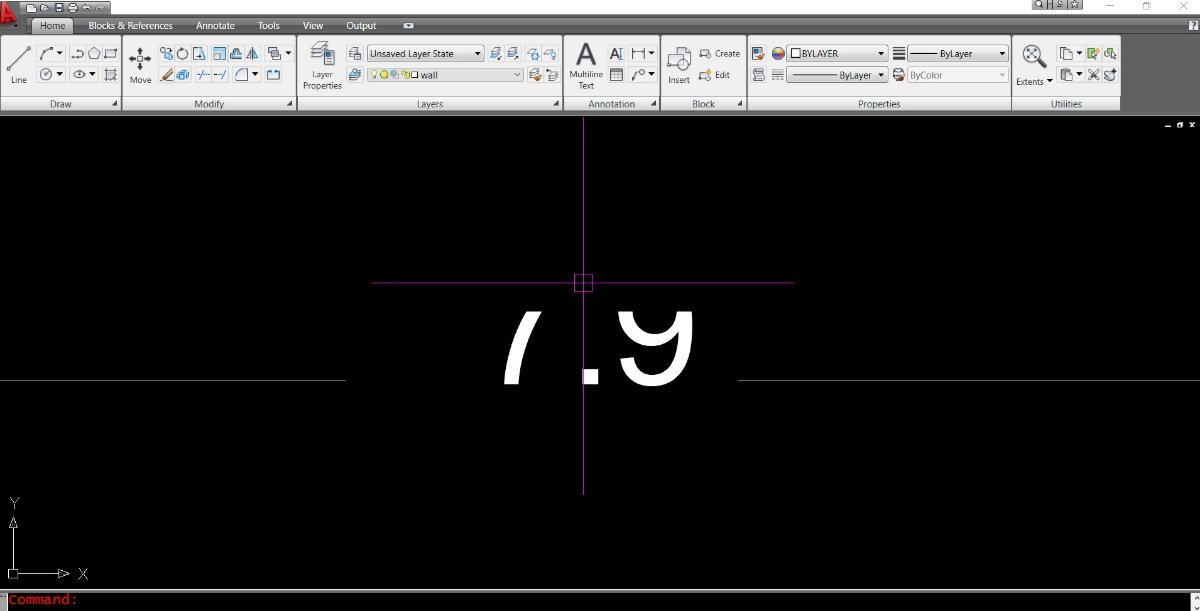This screenshot has width=1200, height=611.
Task: Expand the Arc tool dropdown arrow
Action: [60, 54]
